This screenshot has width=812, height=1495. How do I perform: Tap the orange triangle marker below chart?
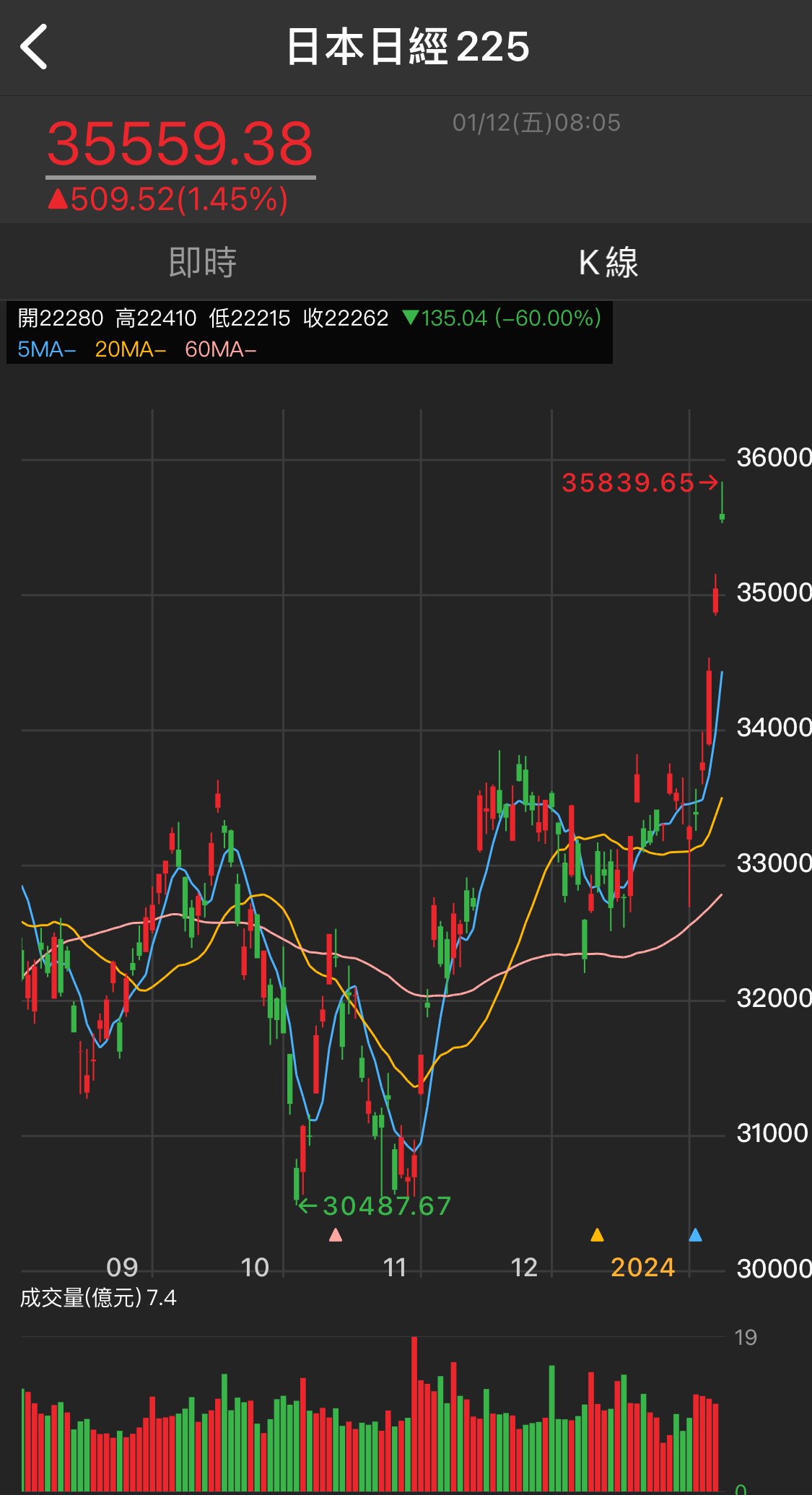click(x=597, y=1234)
